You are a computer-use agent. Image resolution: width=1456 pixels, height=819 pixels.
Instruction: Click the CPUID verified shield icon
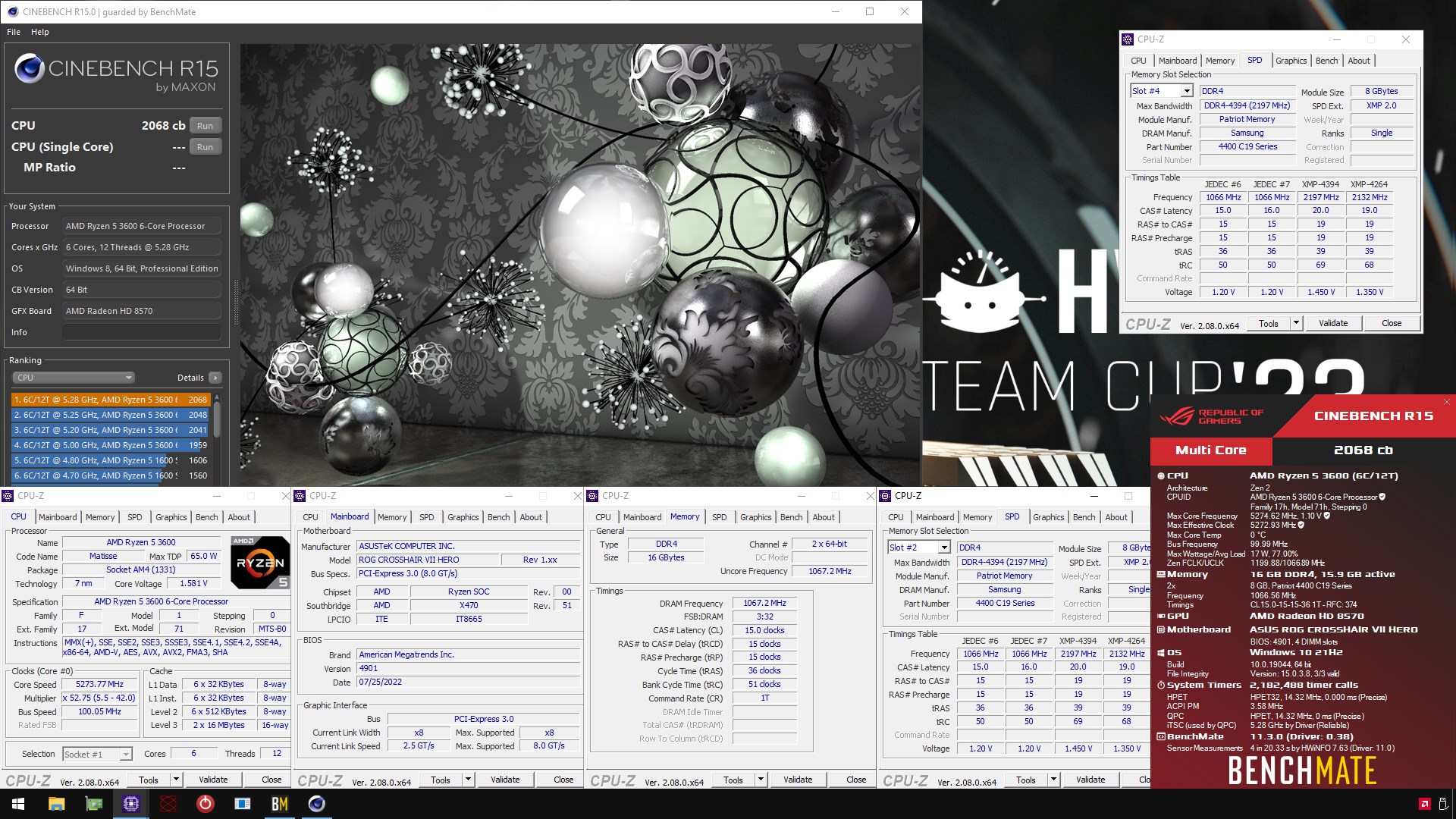click(1382, 497)
